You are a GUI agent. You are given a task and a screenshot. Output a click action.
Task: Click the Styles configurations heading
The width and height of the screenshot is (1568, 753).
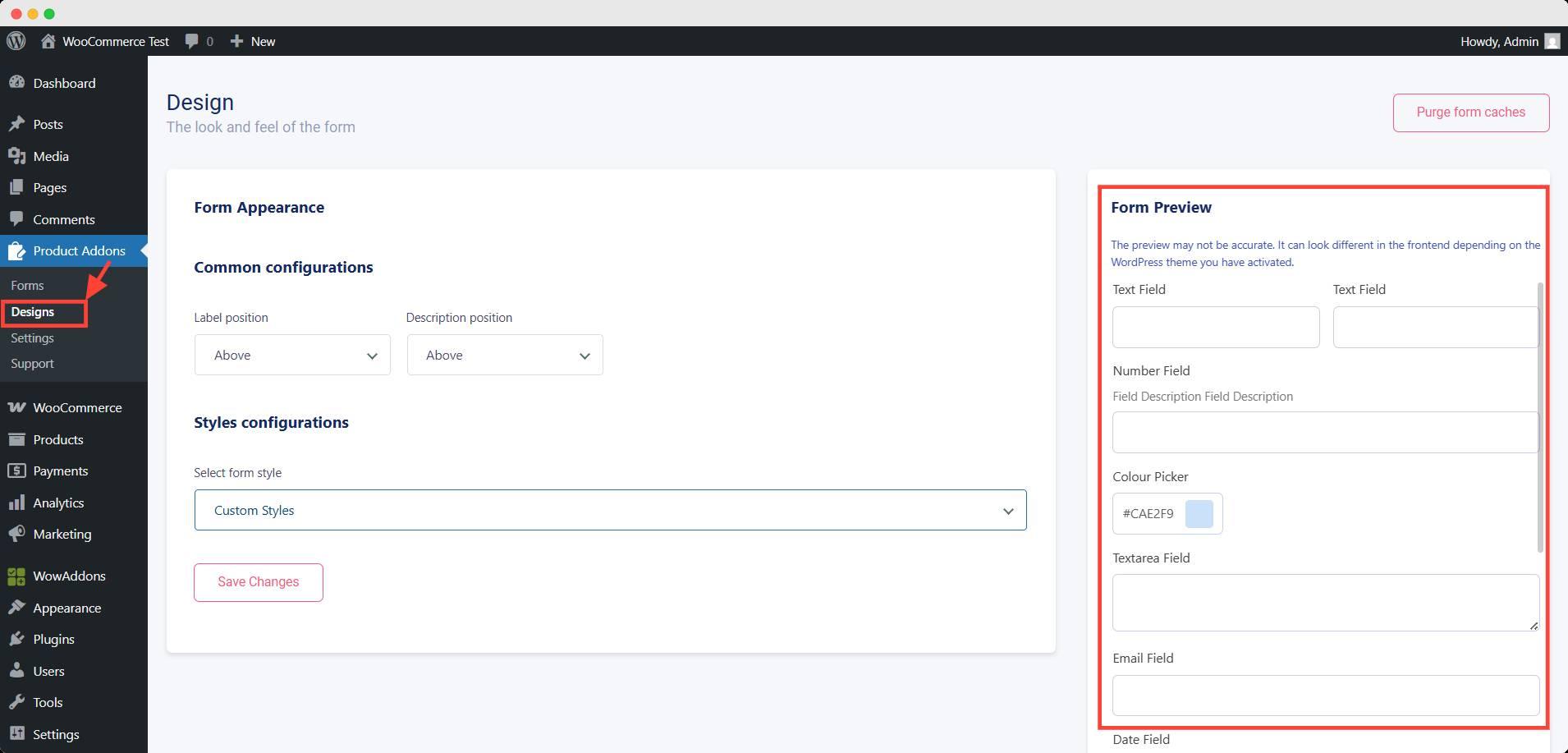click(271, 422)
